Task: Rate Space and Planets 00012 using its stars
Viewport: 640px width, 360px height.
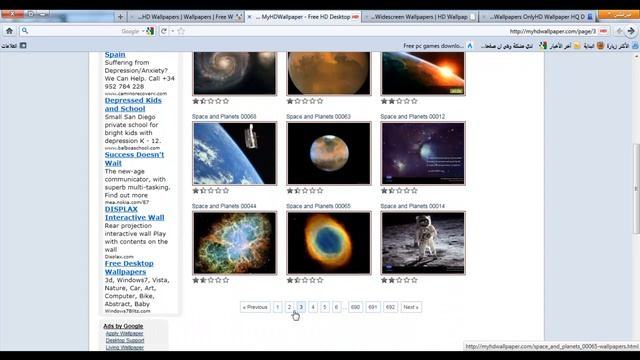Action: tap(399, 191)
